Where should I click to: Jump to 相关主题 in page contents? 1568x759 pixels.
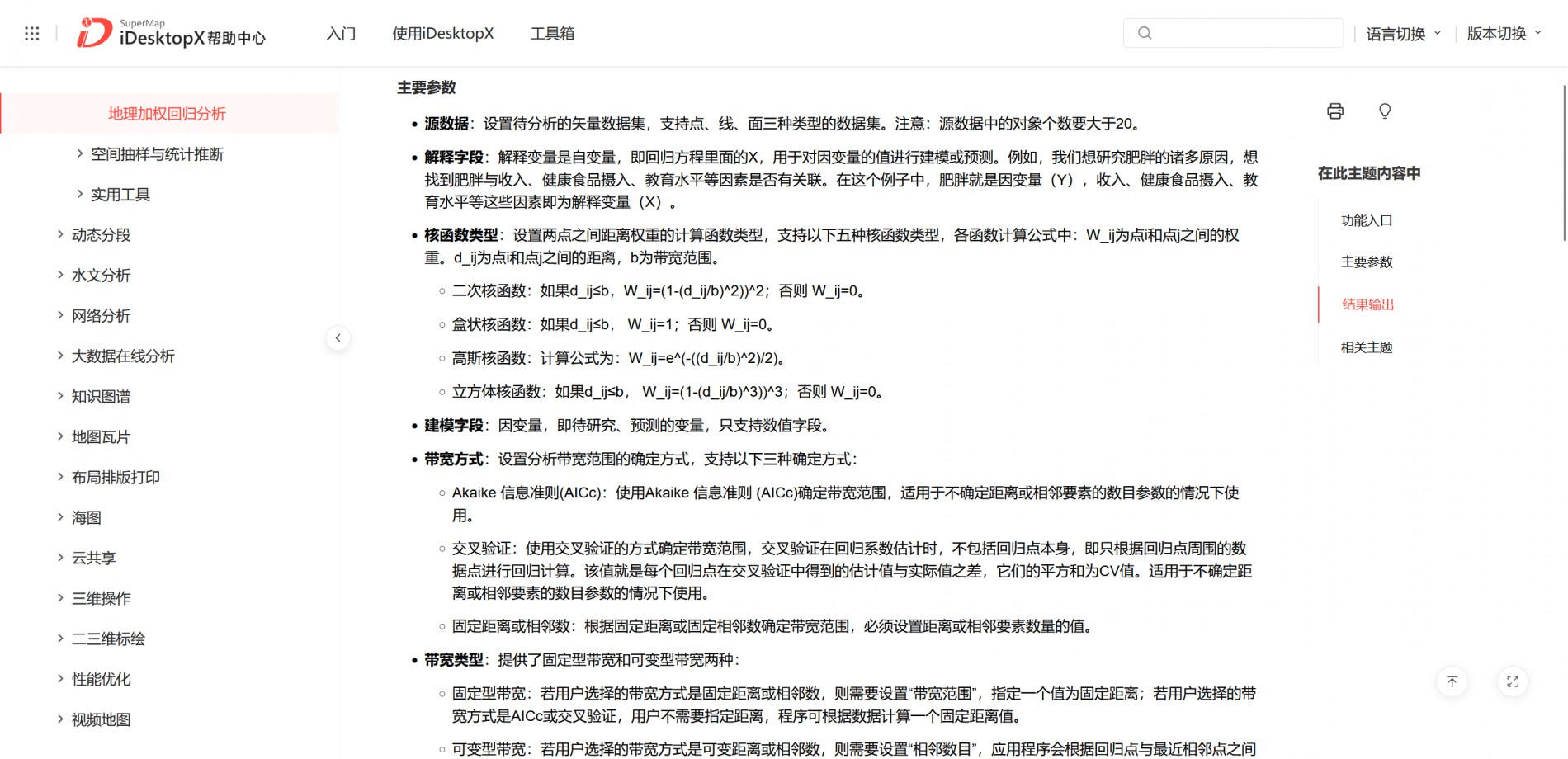1367,347
